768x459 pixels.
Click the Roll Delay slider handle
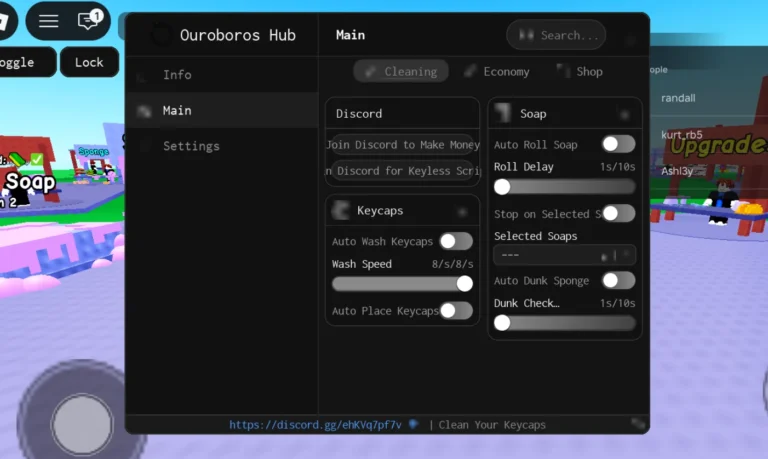(502, 187)
